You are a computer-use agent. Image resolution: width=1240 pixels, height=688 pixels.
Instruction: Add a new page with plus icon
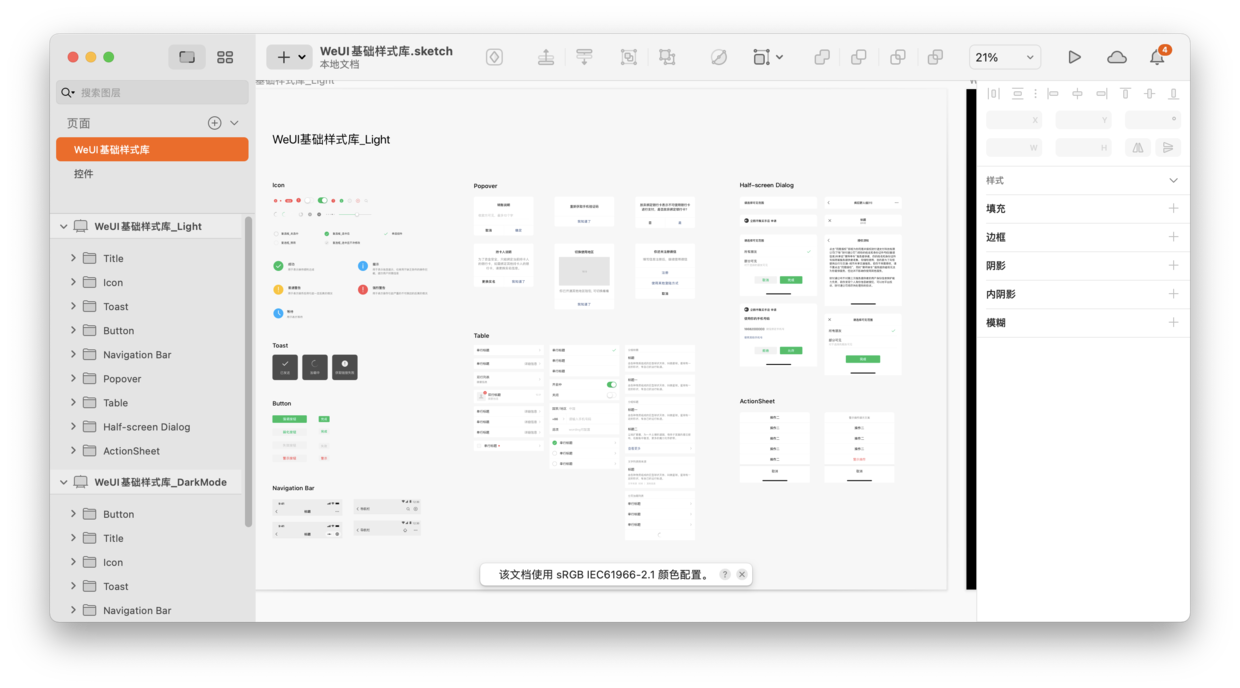(x=214, y=123)
